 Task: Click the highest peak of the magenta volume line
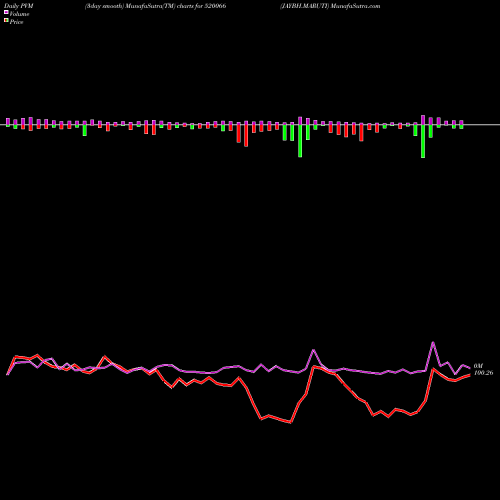click(x=433, y=342)
